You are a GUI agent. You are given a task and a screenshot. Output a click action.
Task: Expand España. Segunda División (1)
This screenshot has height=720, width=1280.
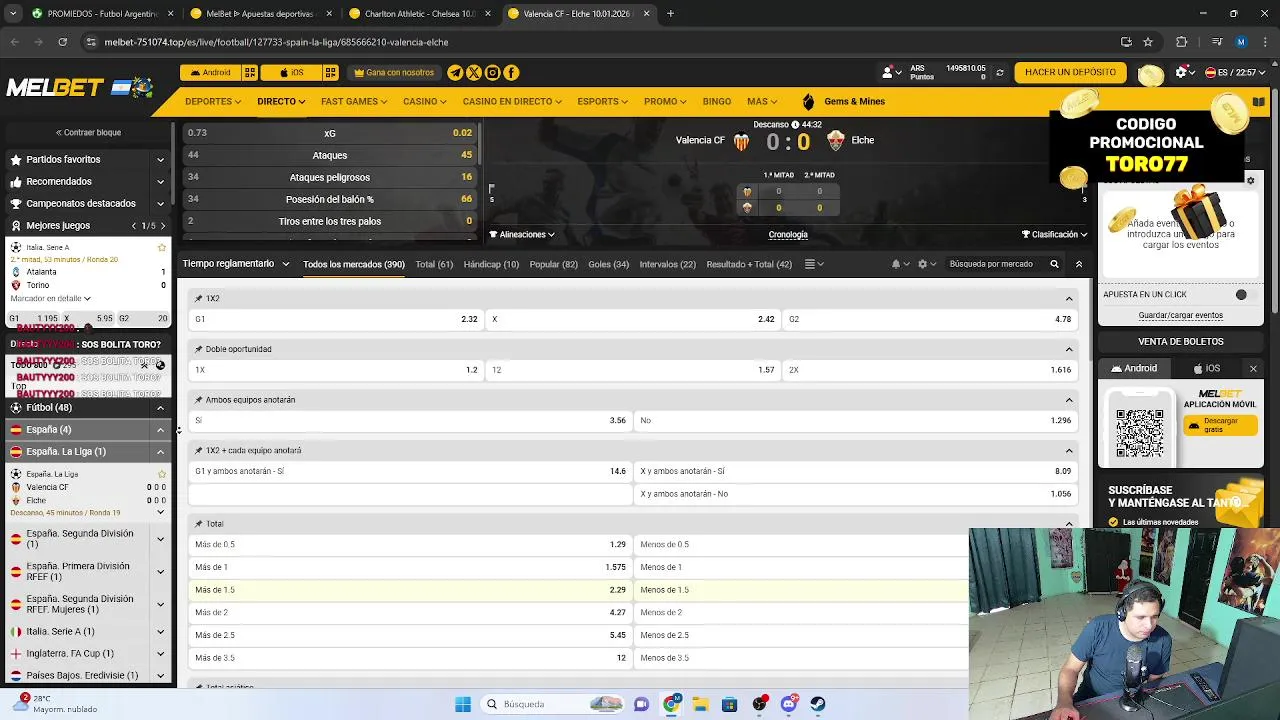click(x=160, y=539)
